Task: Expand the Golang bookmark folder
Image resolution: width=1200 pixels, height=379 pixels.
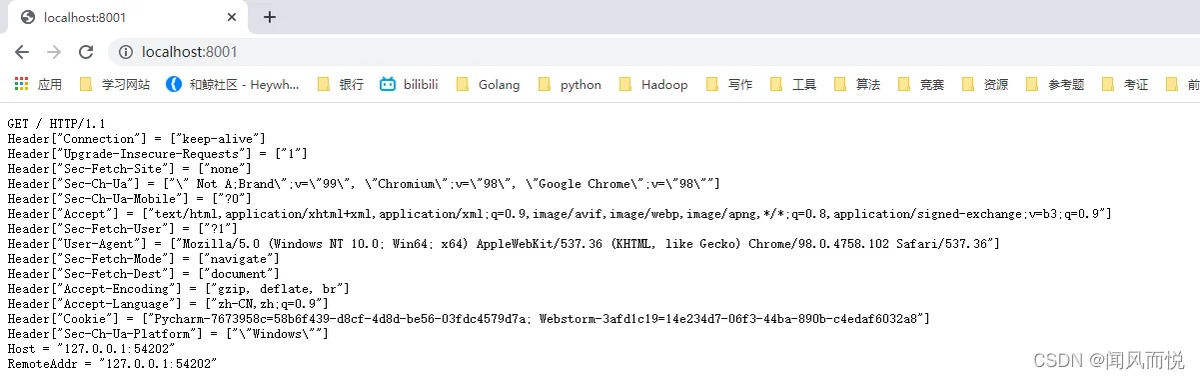Action: pos(488,85)
